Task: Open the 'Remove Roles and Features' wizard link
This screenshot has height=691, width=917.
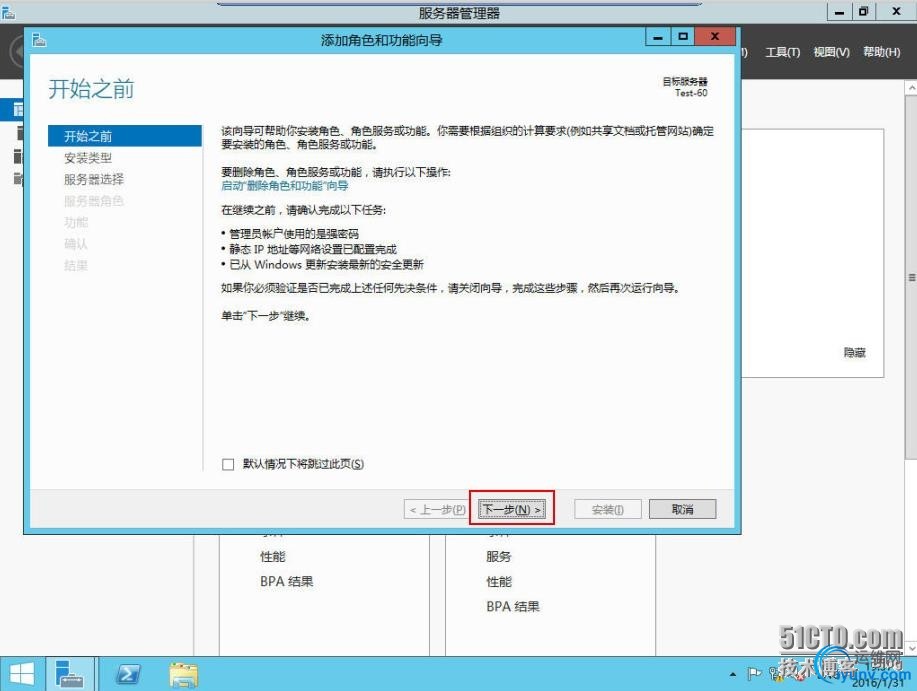Action: click(285, 185)
